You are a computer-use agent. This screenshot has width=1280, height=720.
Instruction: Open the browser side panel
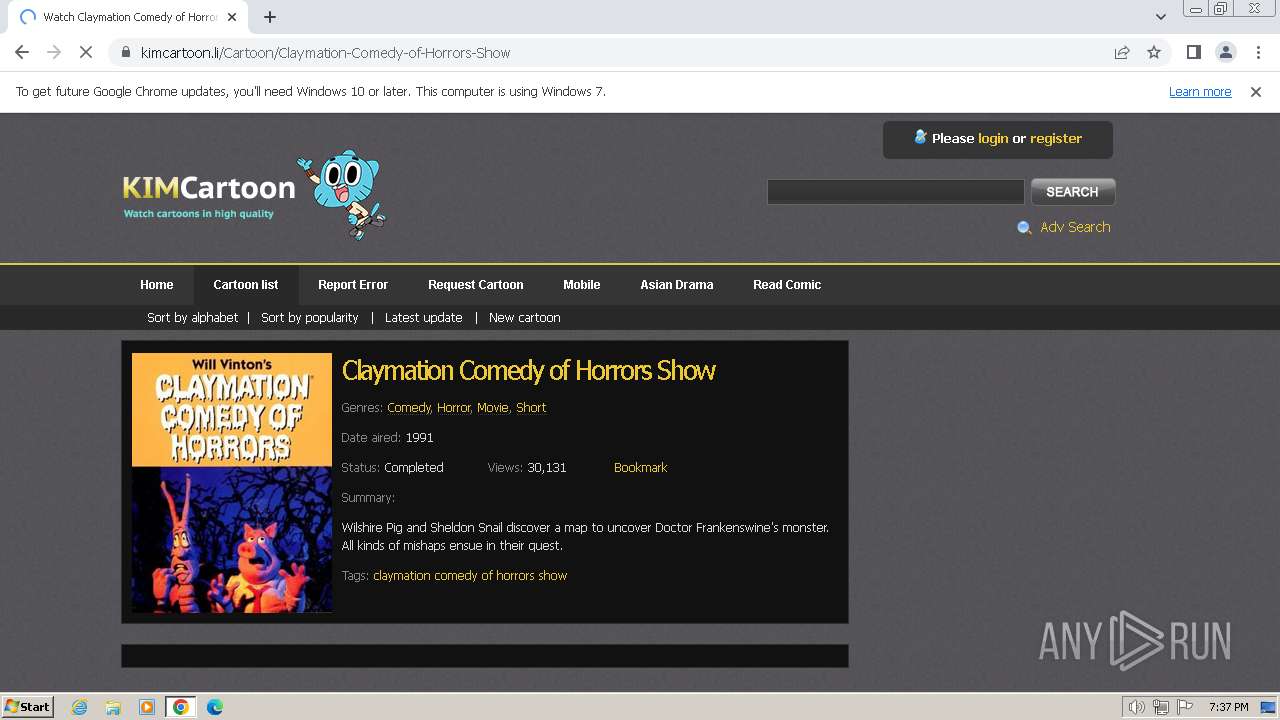[1193, 53]
